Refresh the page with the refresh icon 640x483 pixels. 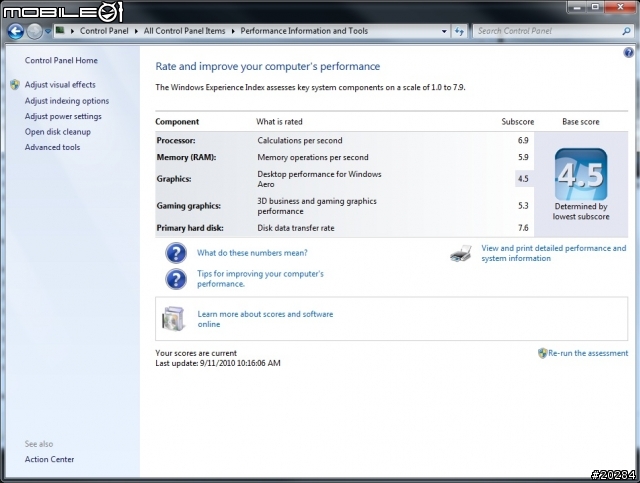point(460,31)
